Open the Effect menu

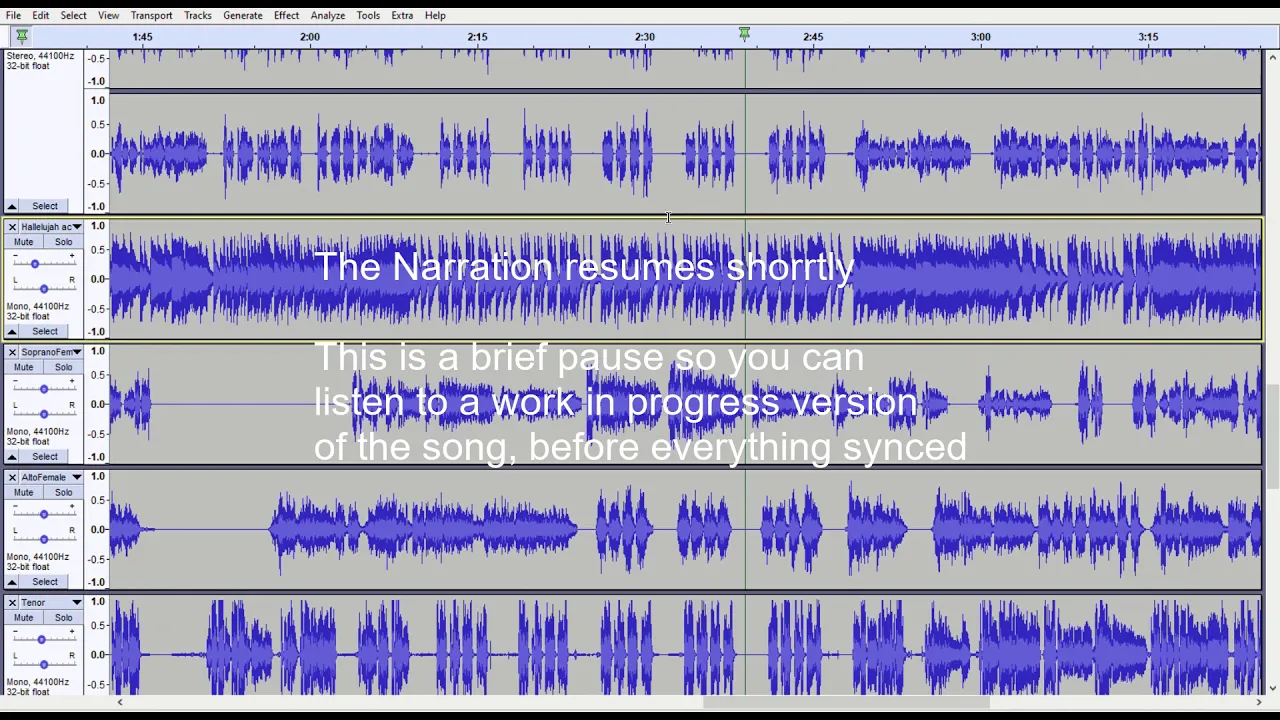[x=286, y=15]
